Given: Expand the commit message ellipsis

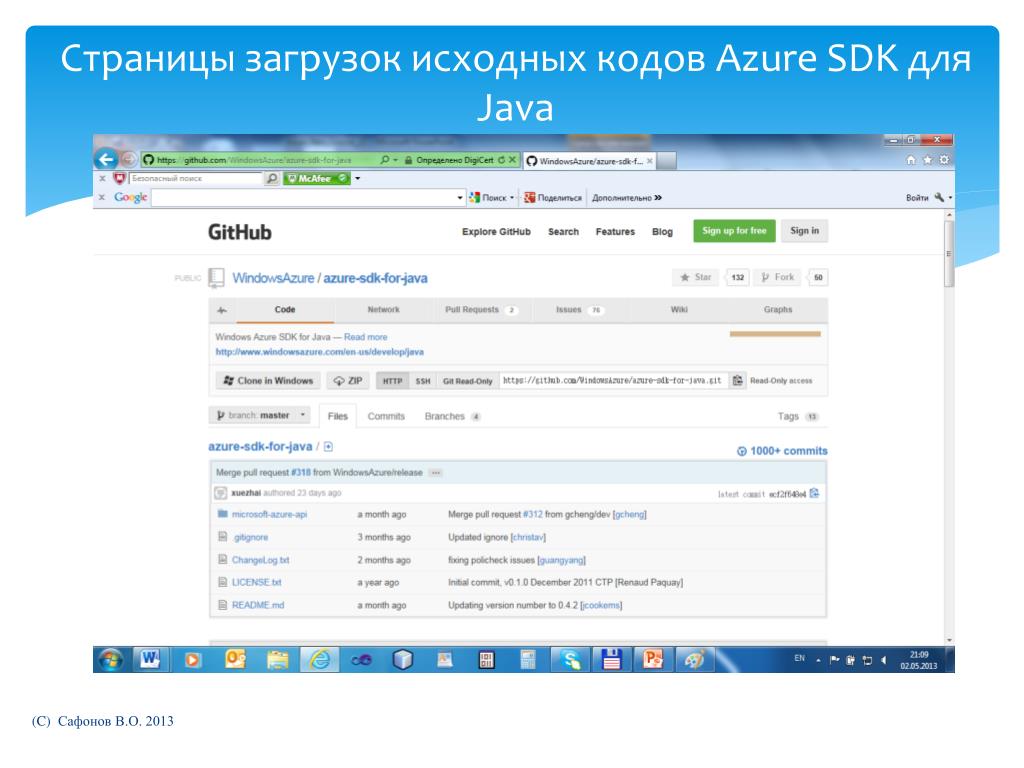Looking at the screenshot, I should 435,472.
